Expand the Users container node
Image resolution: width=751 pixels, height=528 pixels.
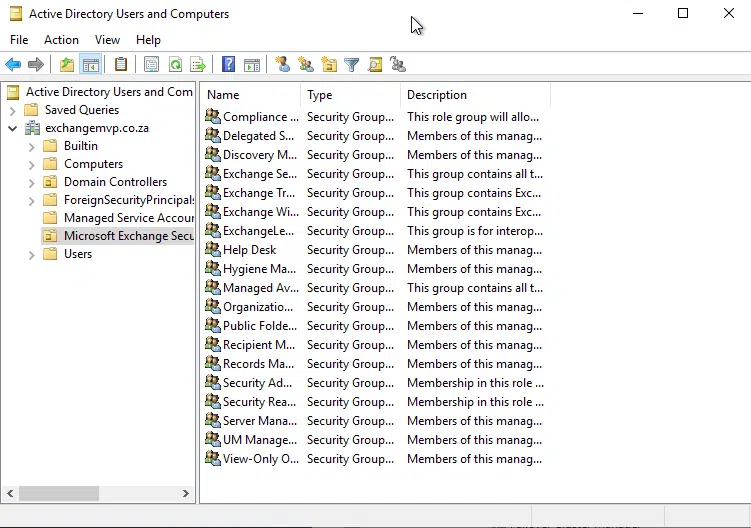[32, 254]
